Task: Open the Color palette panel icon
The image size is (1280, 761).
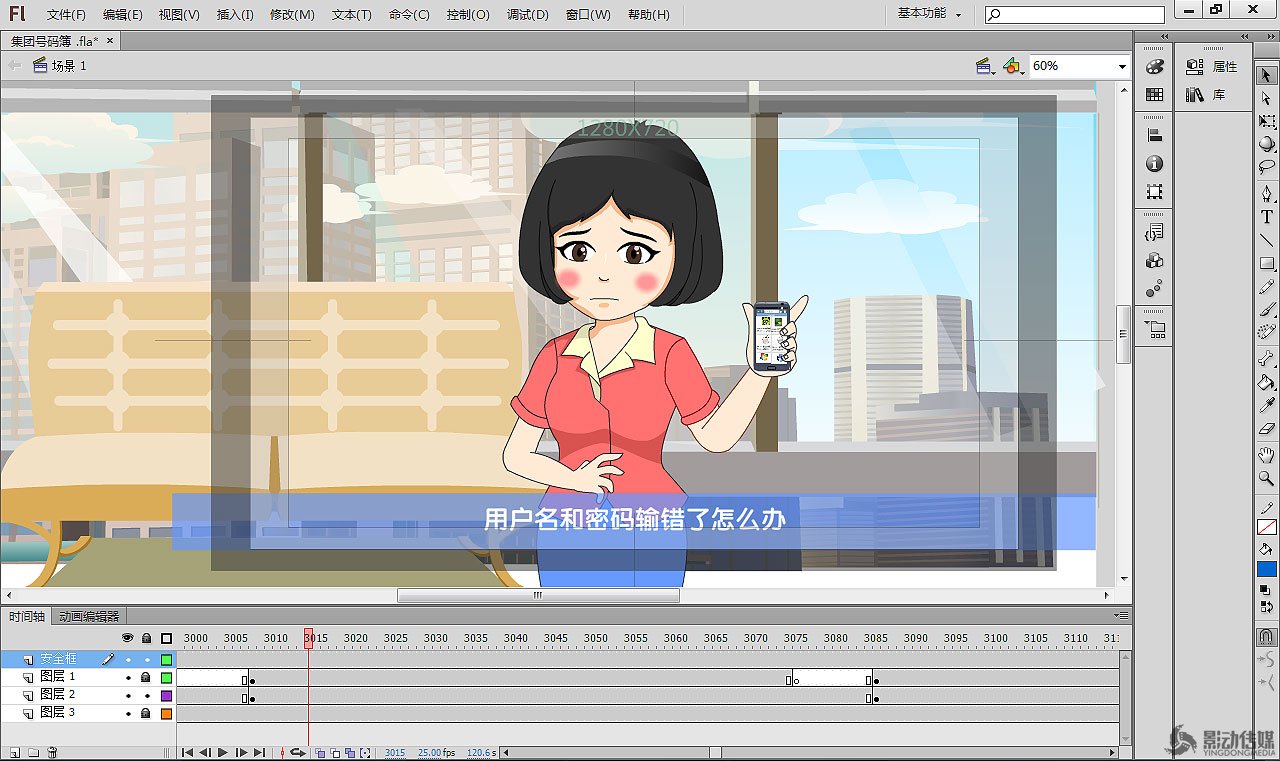Action: click(x=1155, y=67)
